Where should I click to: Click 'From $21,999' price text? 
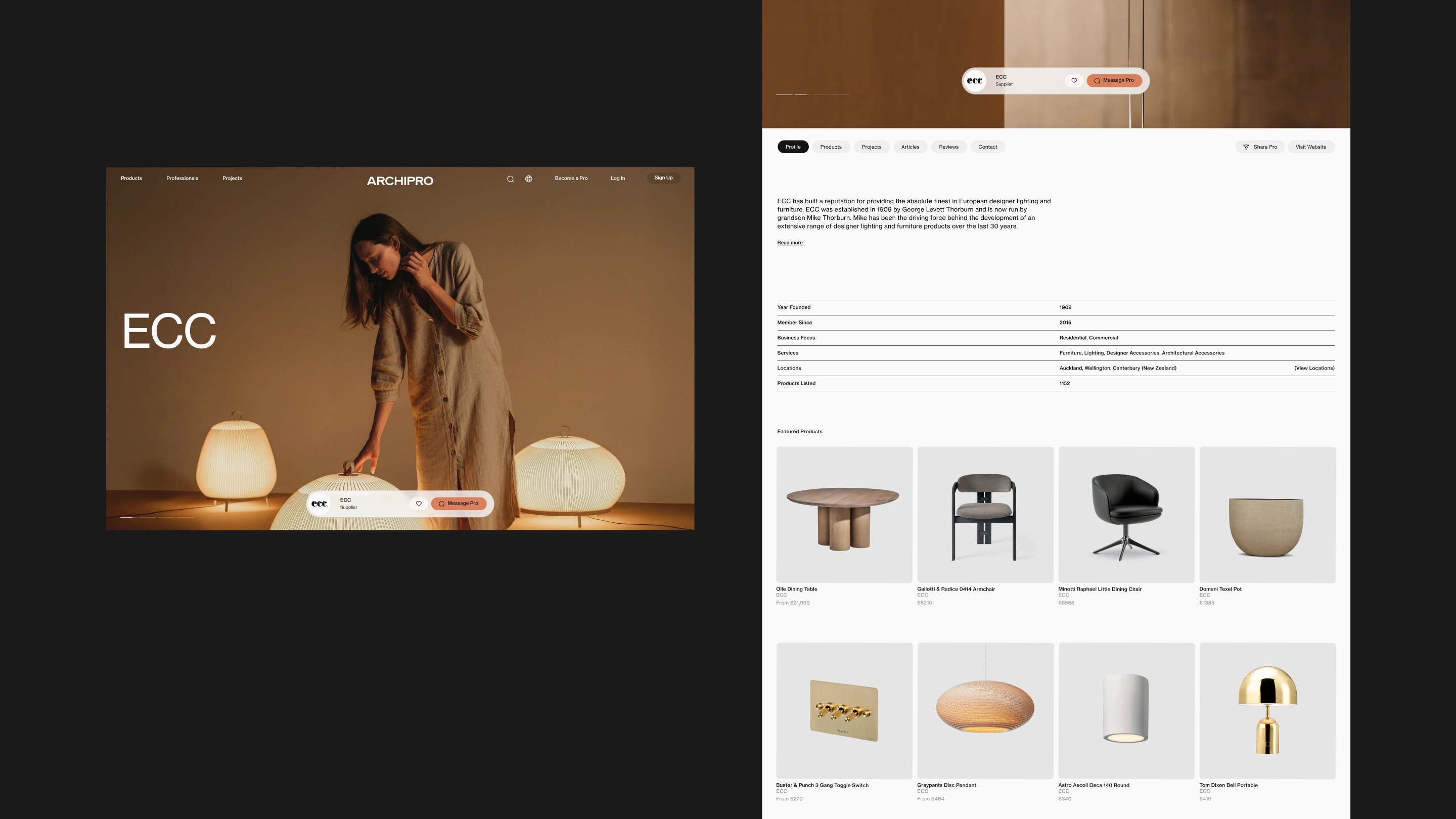pos(792,603)
